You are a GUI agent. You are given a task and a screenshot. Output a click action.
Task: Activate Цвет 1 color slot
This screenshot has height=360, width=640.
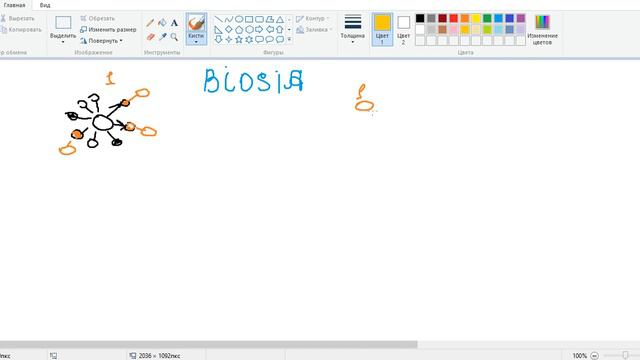[x=382, y=29]
